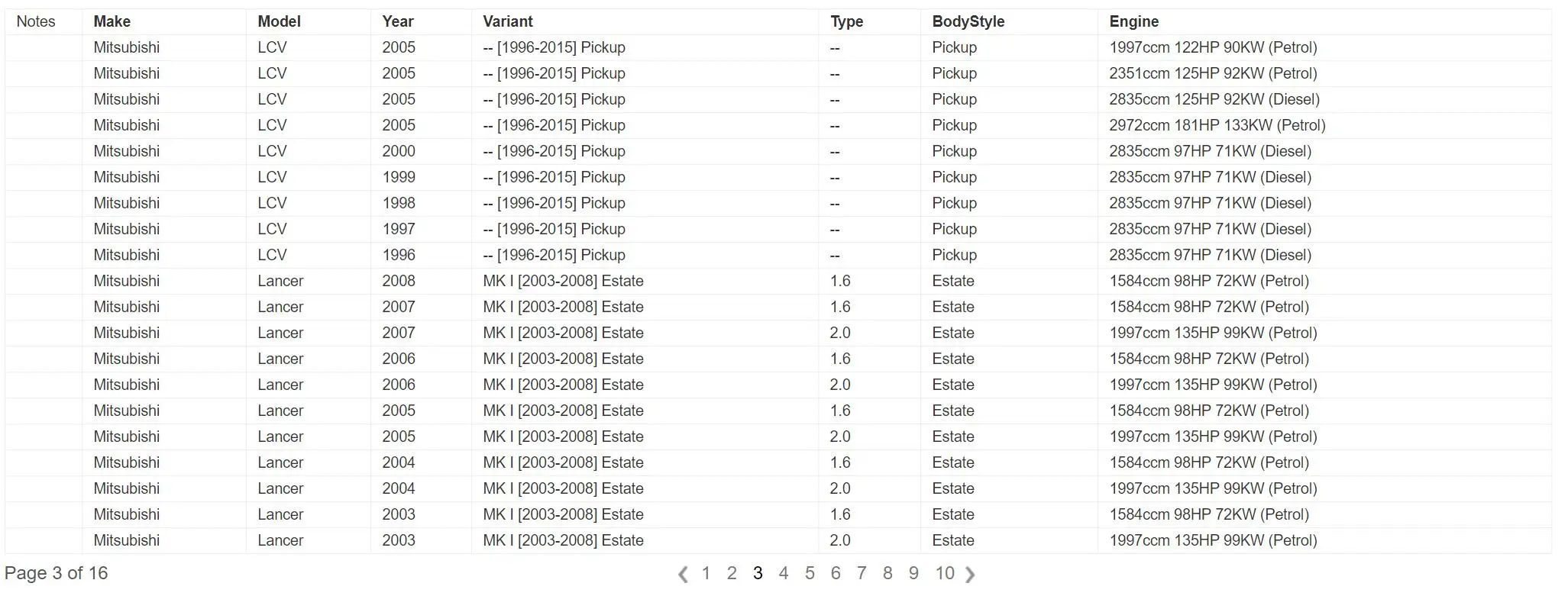The width and height of the screenshot is (1568, 596).
Task: Go to page 9
Action: tap(913, 573)
